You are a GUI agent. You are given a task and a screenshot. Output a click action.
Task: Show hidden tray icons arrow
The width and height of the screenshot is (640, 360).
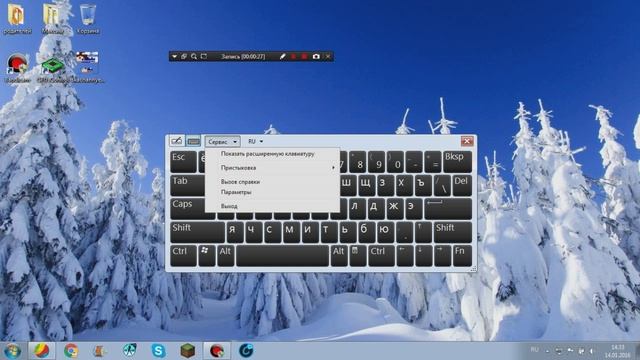click(548, 351)
